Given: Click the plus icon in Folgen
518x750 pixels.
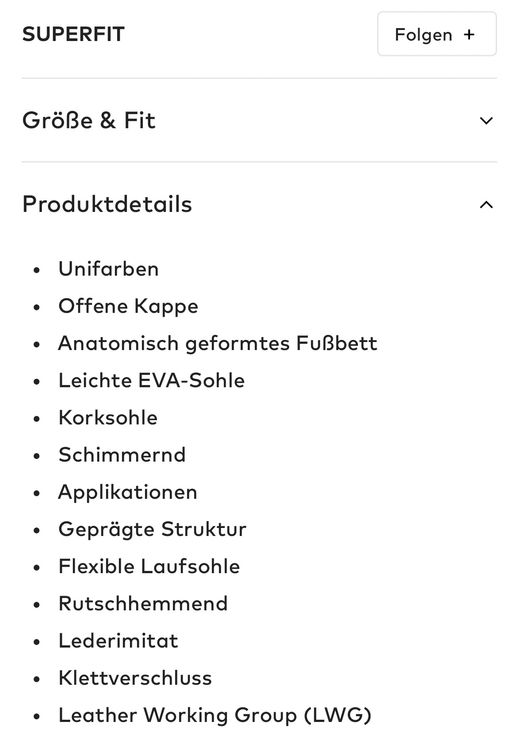Looking at the screenshot, I should click(x=469, y=34).
